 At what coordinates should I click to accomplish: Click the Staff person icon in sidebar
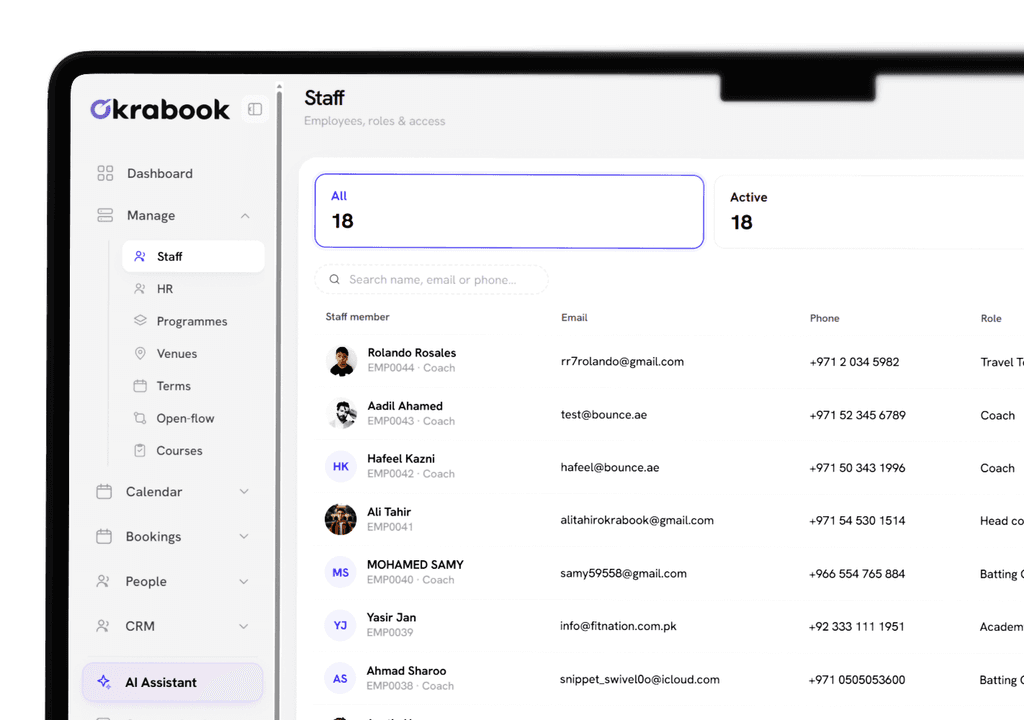click(140, 256)
